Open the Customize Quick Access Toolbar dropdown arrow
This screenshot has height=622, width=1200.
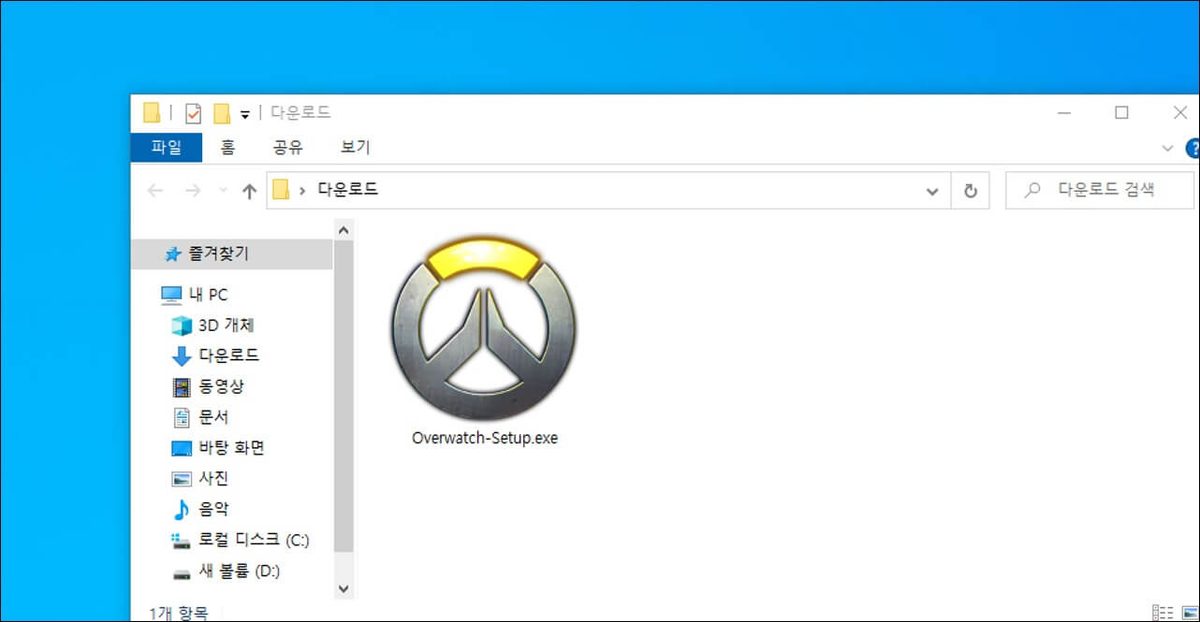tap(245, 114)
